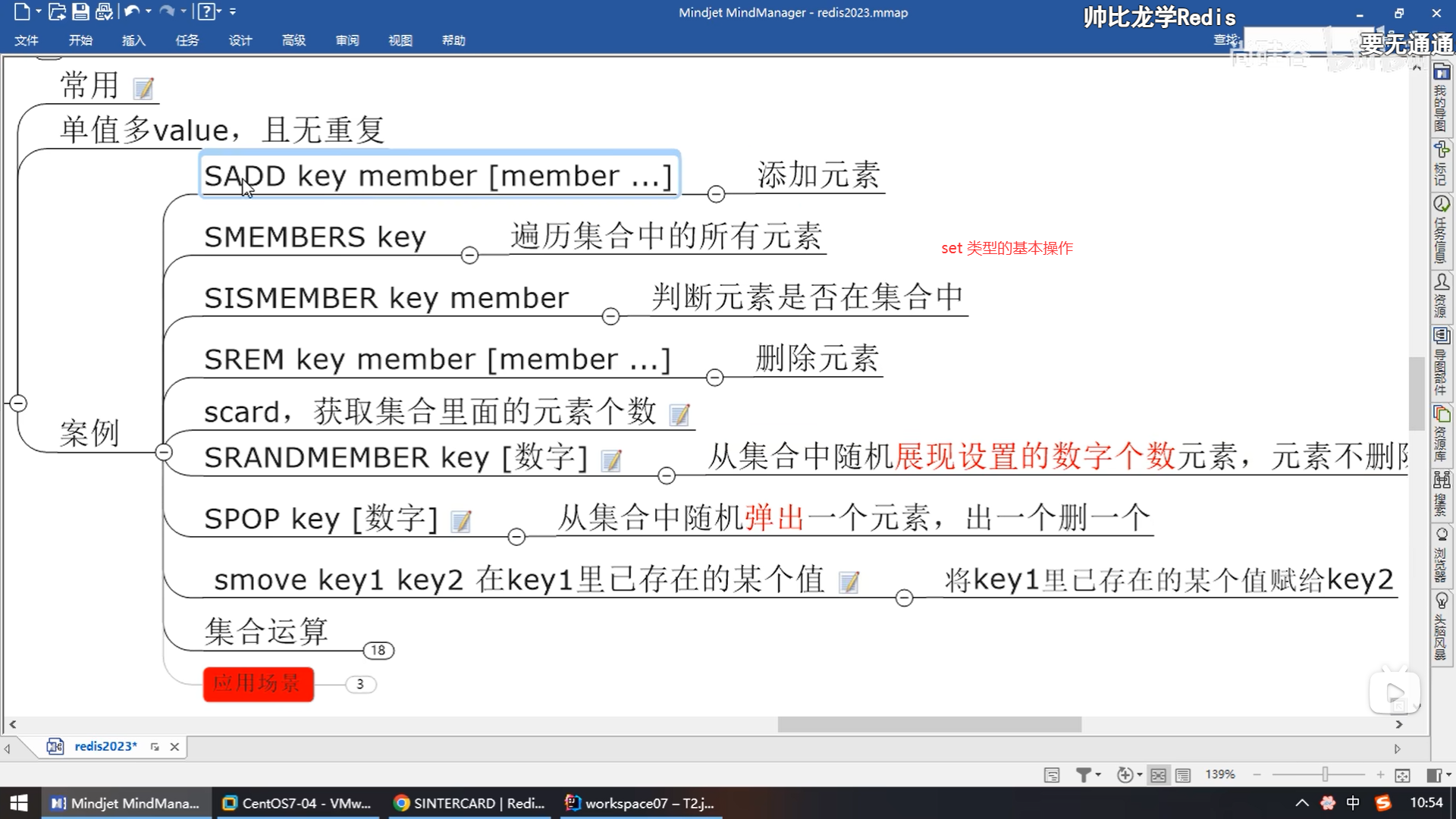1456x819 pixels.
Task: Open the 插入 ribbon tab
Action: [133, 40]
